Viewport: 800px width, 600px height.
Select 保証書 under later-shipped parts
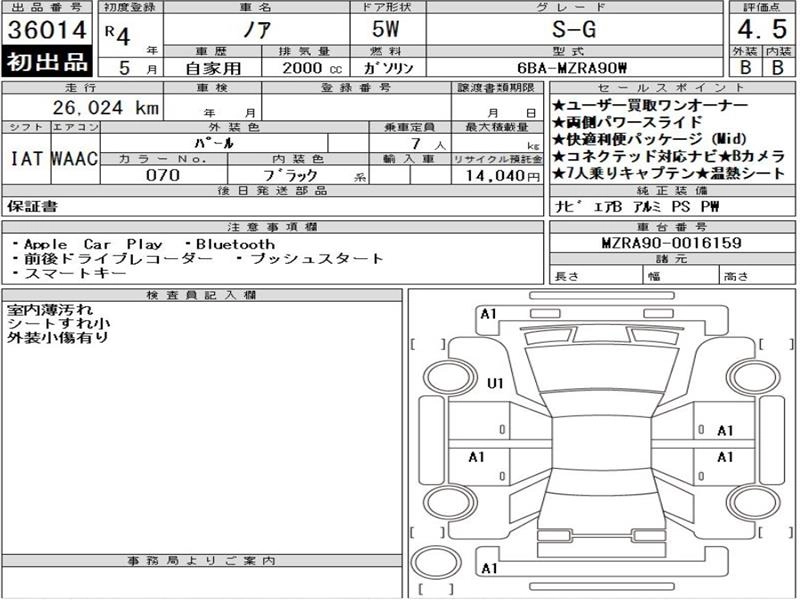tap(32, 206)
